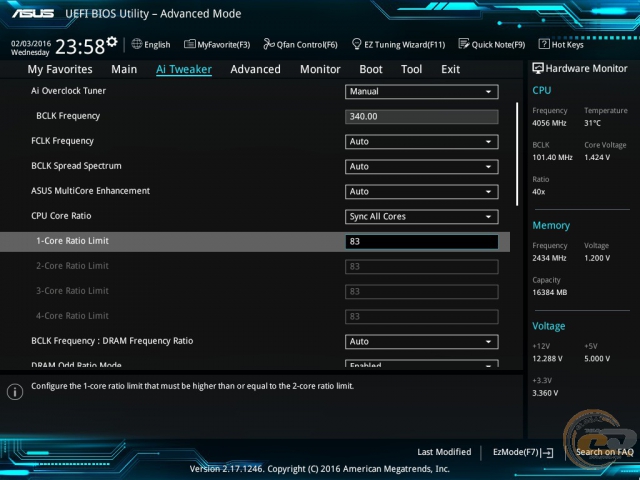Click the Ai Overclock Tuner label
The height and width of the screenshot is (480, 640).
coord(68,91)
